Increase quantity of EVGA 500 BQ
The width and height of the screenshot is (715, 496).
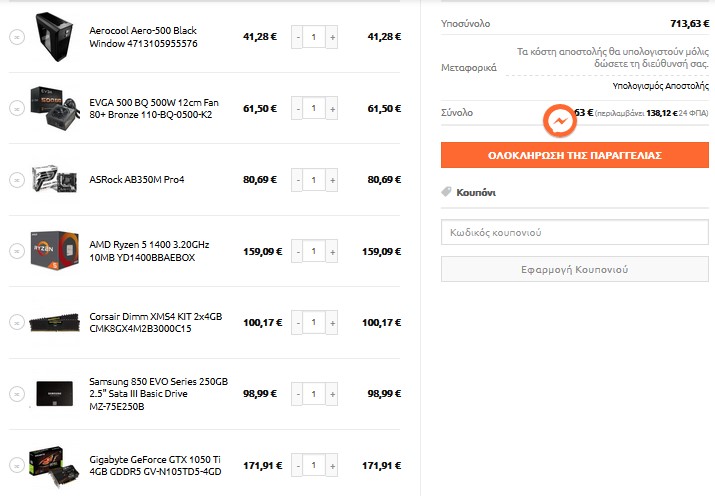click(332, 108)
